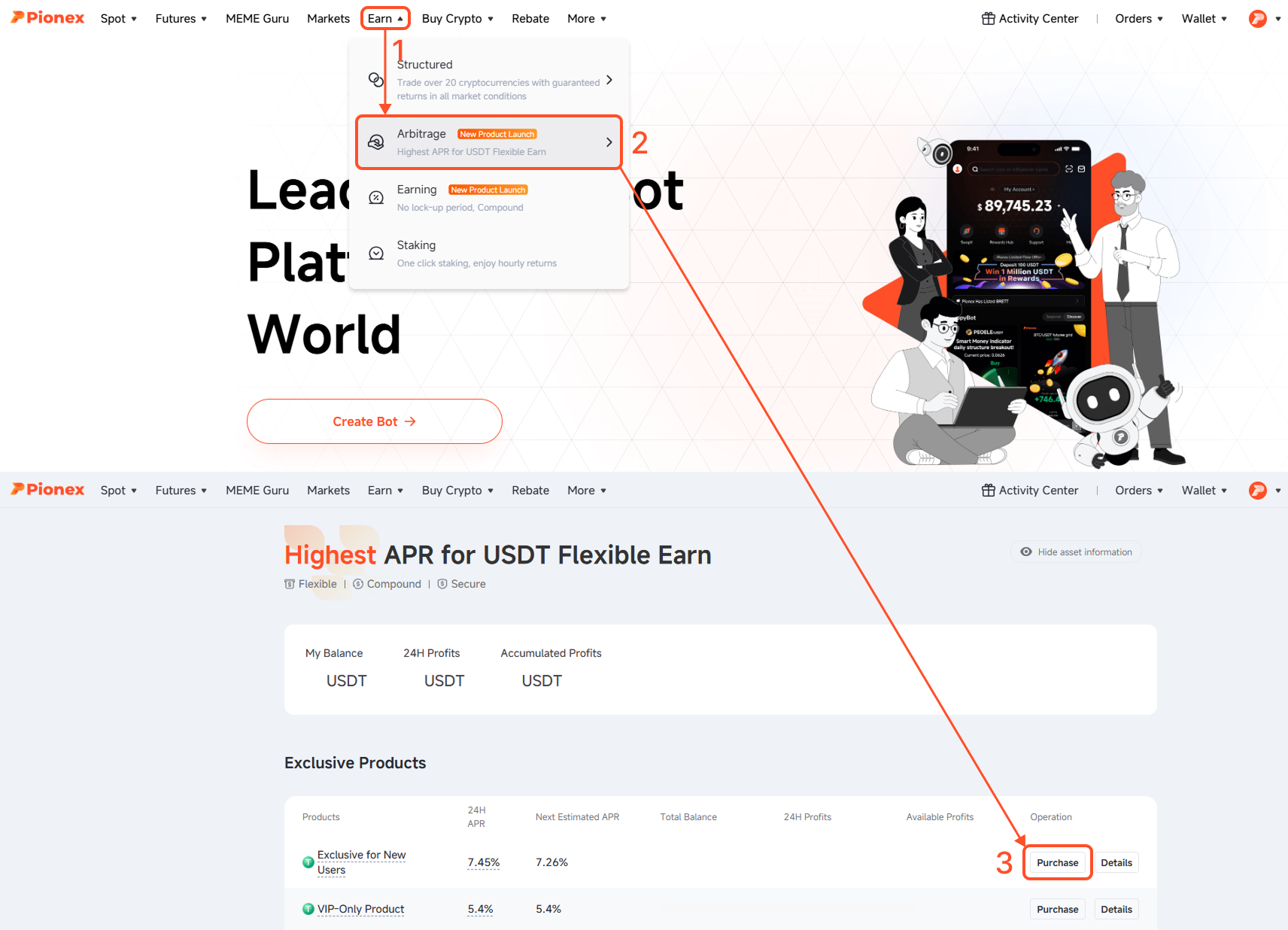Click the Accumulated Profits label
Screen dimensions: 1288x930
[x=551, y=653]
